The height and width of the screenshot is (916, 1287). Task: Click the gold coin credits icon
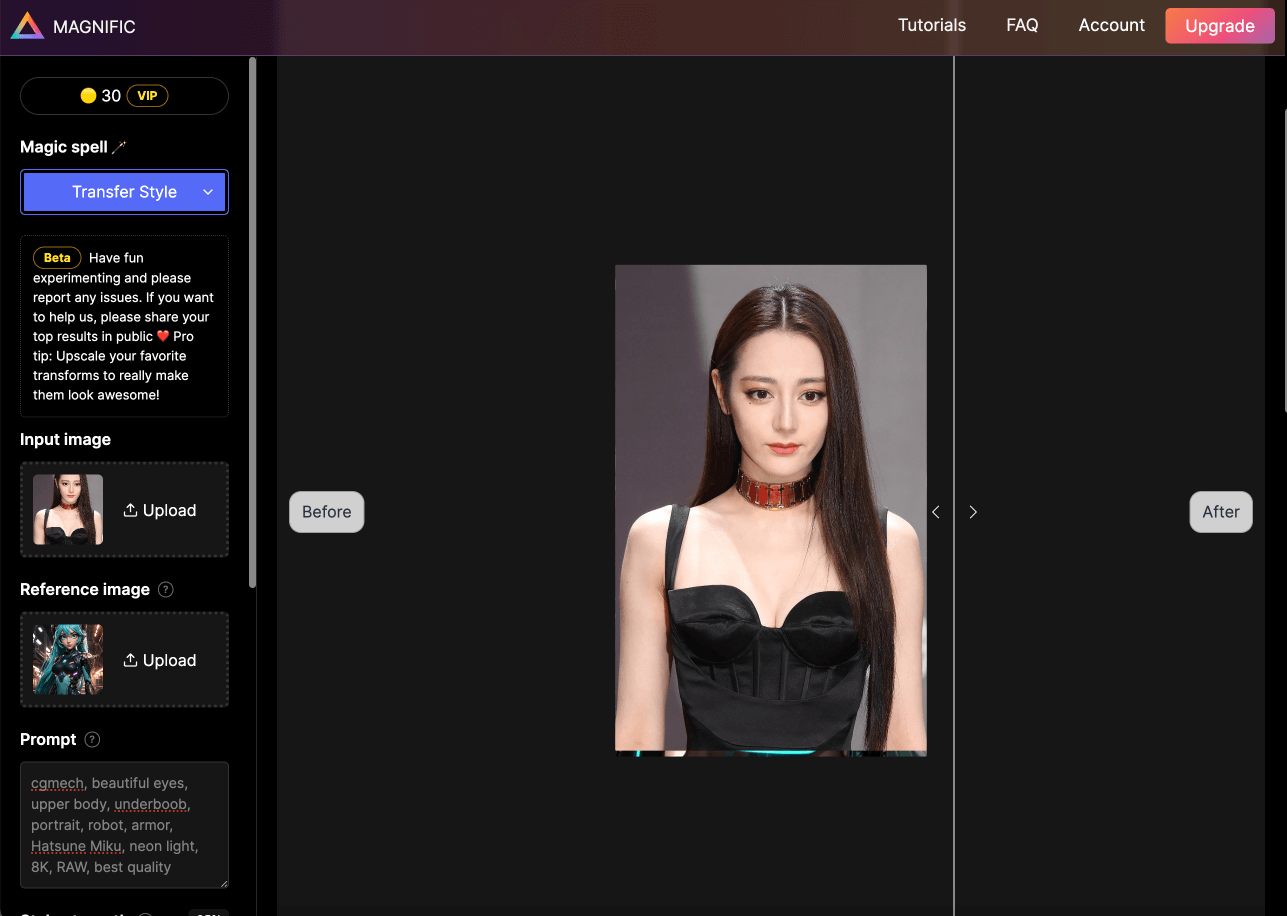(88, 96)
